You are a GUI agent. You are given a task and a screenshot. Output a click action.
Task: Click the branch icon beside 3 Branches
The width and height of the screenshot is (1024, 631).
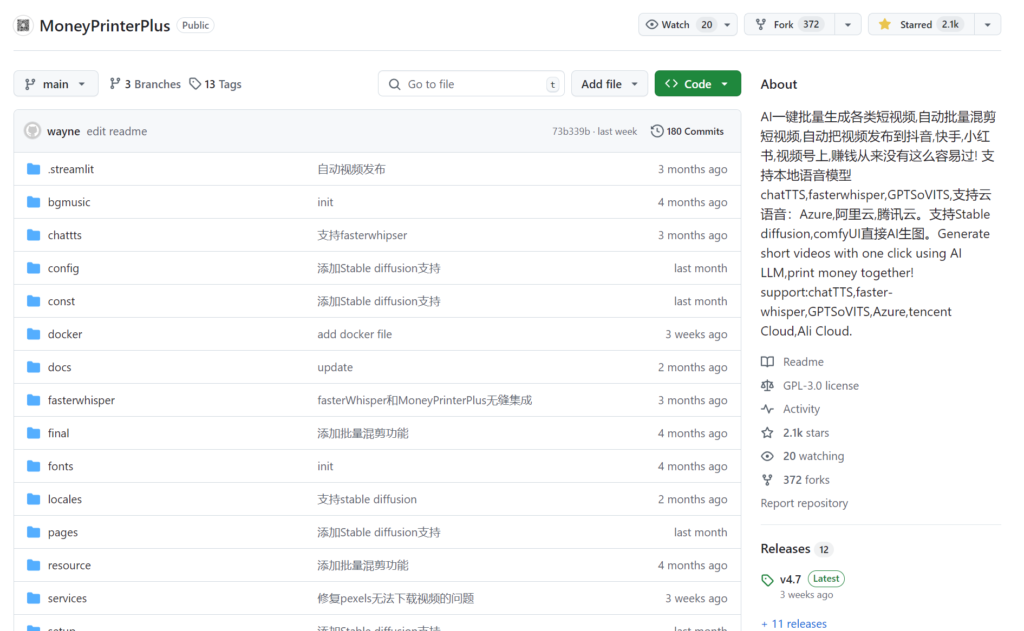pos(115,84)
